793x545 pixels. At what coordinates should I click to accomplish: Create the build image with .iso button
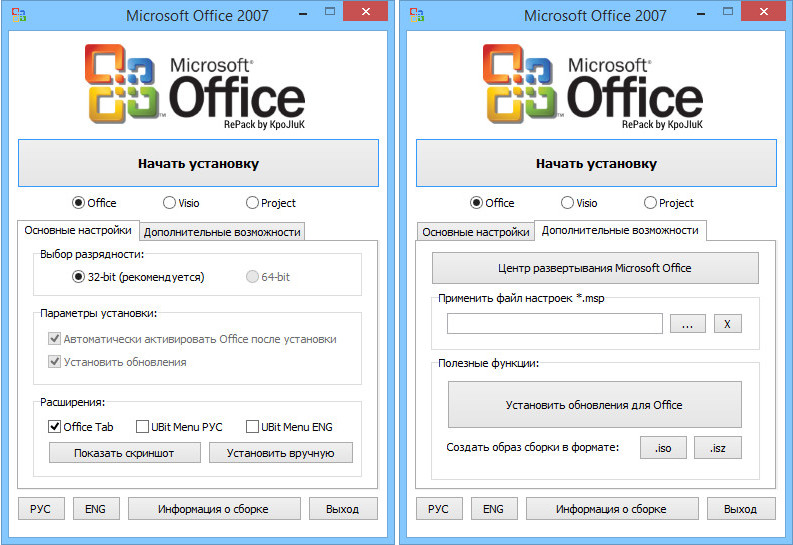[662, 447]
